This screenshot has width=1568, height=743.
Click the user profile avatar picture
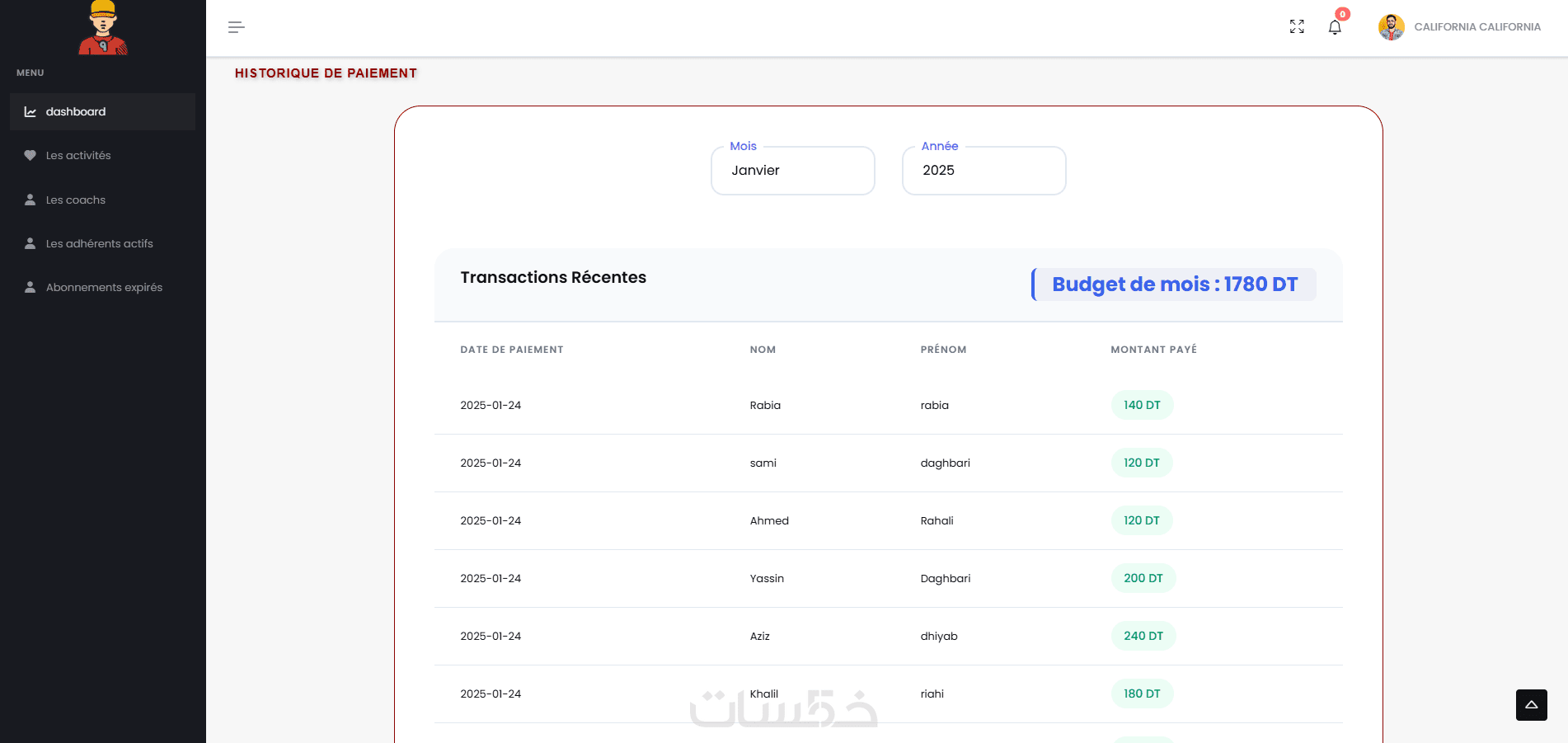pos(1391,27)
